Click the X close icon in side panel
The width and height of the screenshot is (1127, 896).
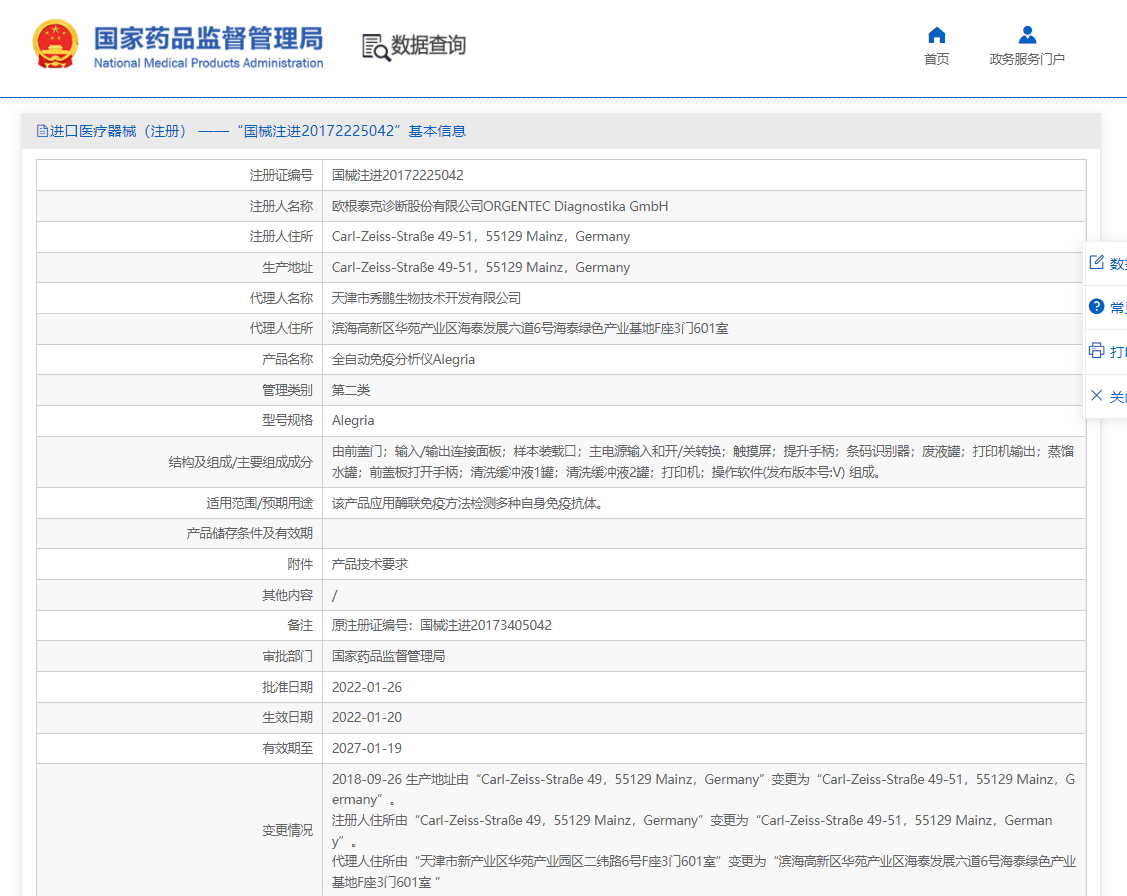click(x=1096, y=395)
